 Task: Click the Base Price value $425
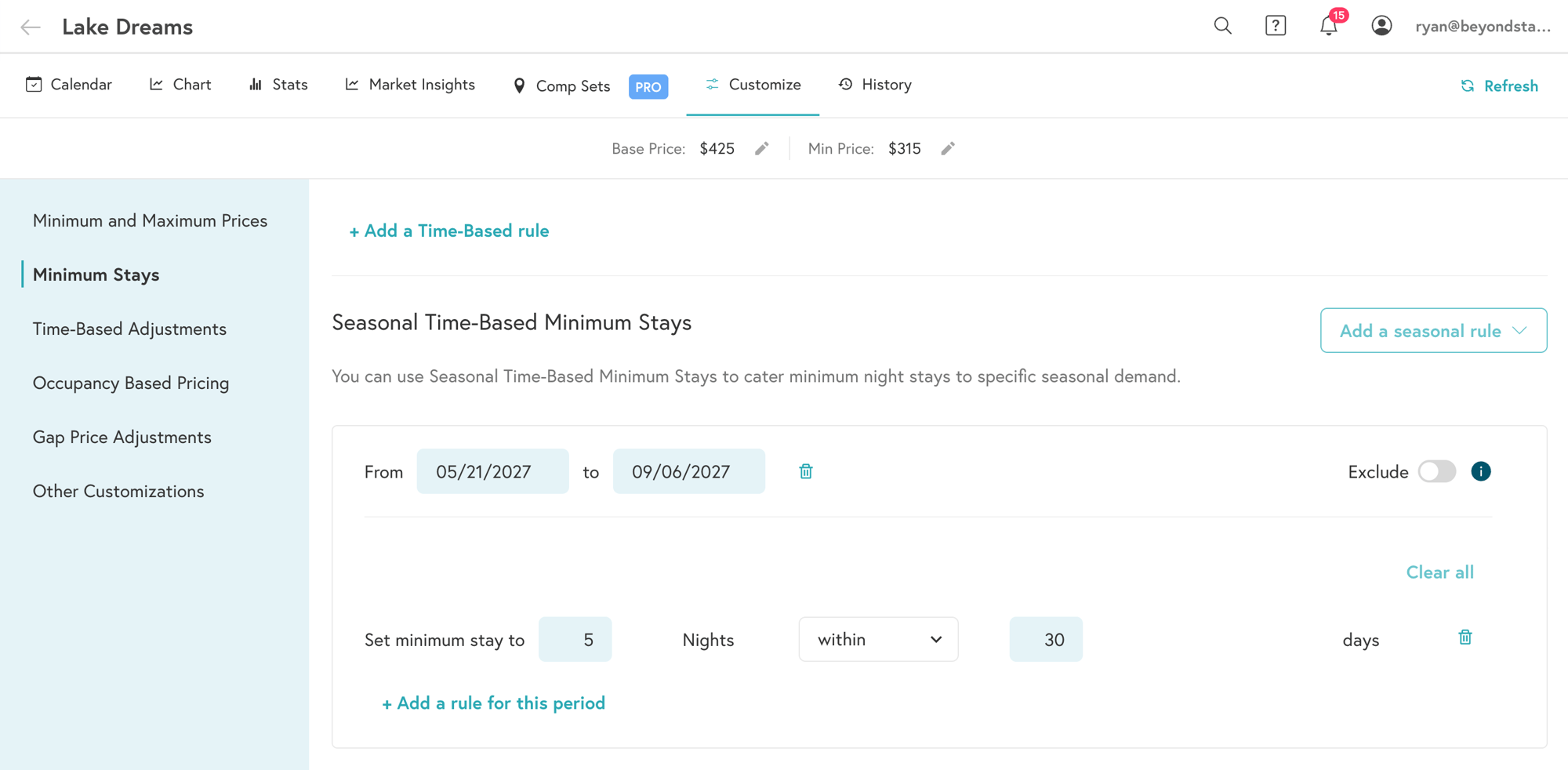pyautogui.click(x=717, y=148)
